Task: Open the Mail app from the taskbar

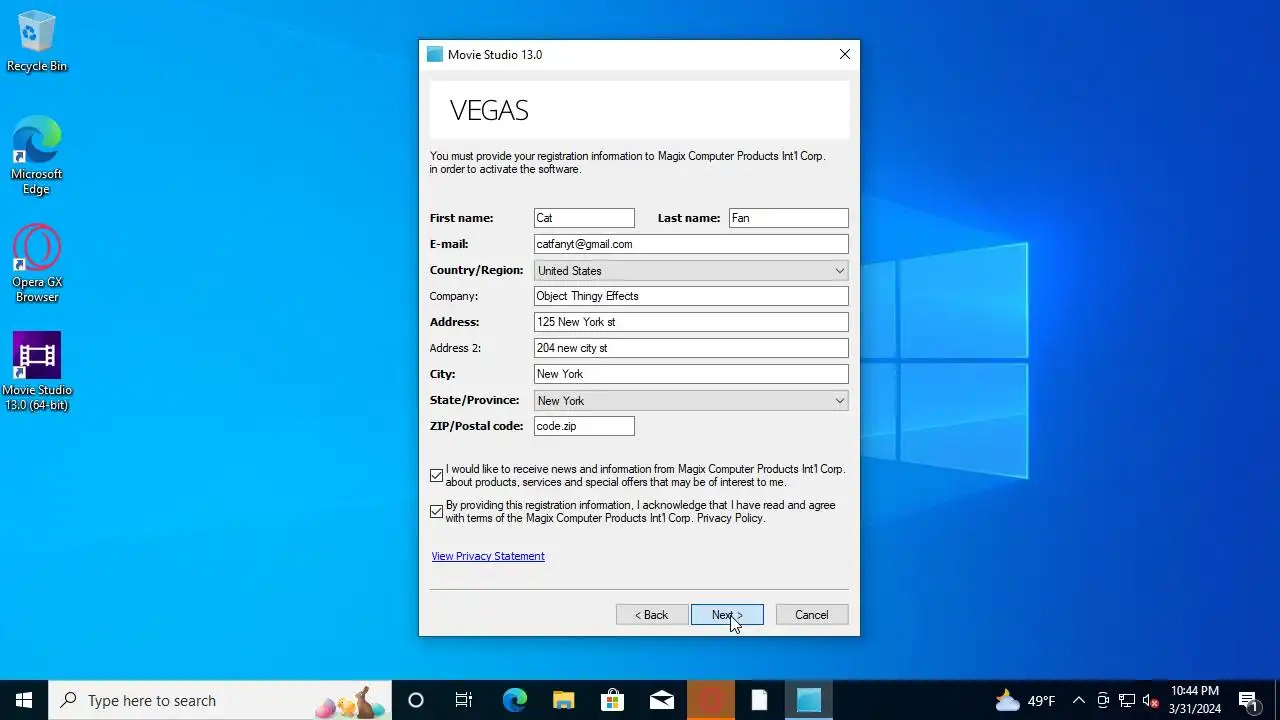Action: (661, 700)
